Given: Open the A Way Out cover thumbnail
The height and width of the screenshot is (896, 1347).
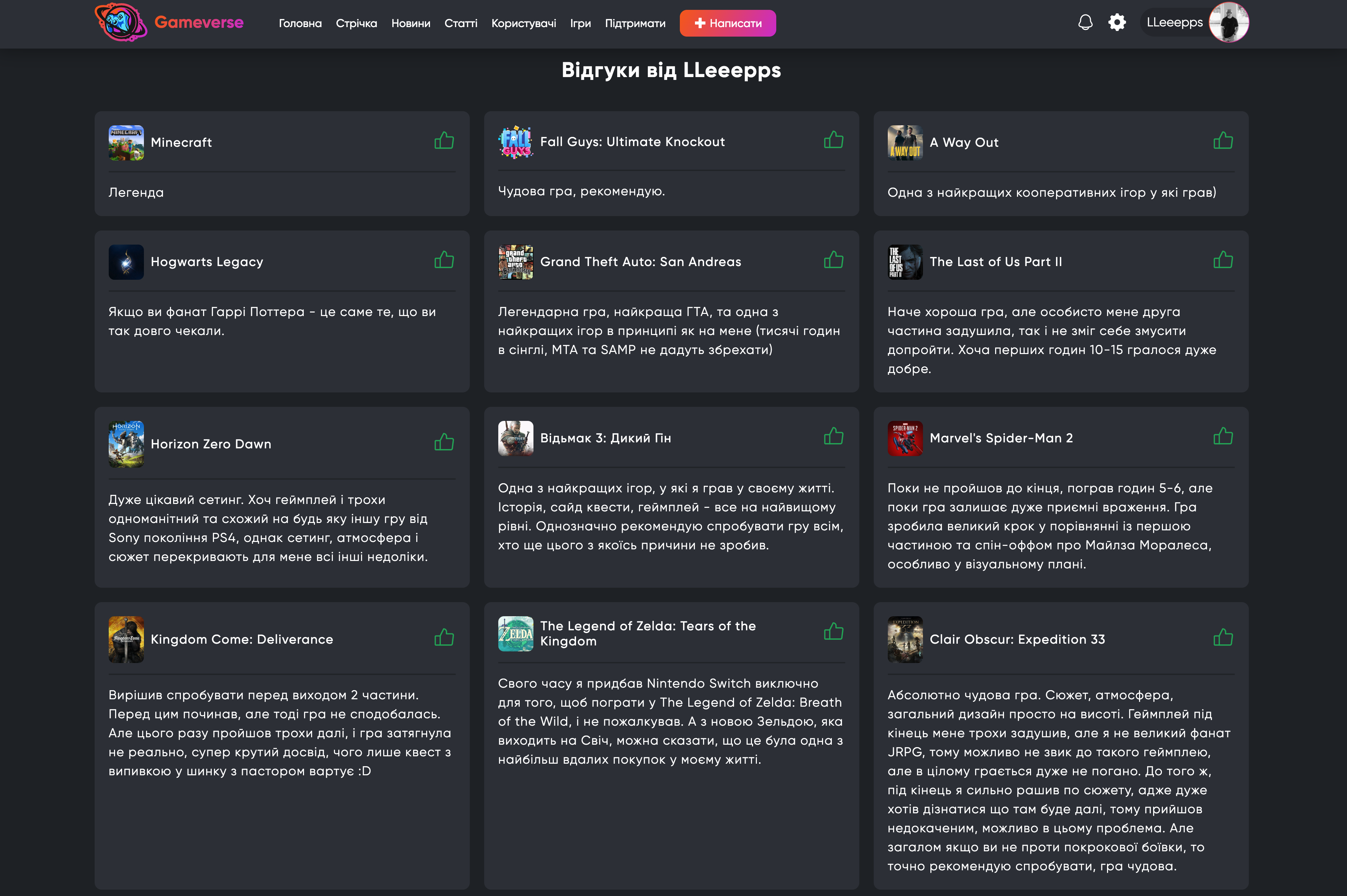Looking at the screenshot, I should (x=905, y=143).
